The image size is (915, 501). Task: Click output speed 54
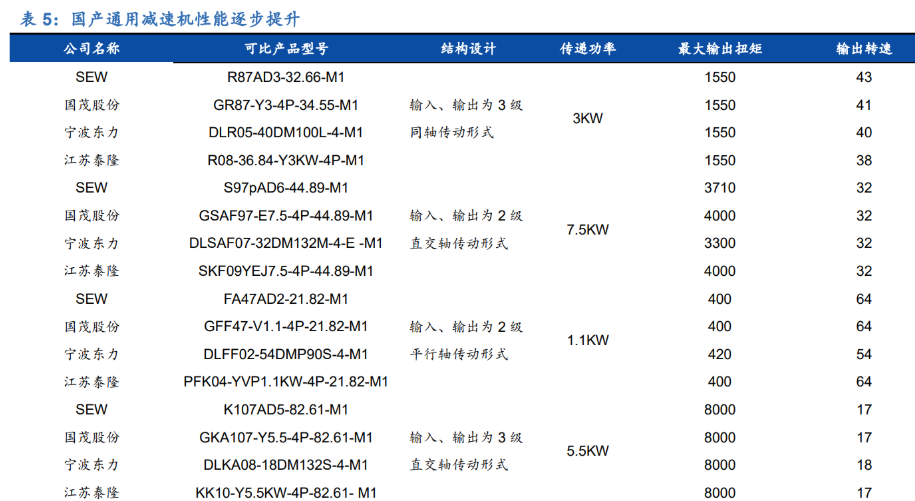click(864, 354)
